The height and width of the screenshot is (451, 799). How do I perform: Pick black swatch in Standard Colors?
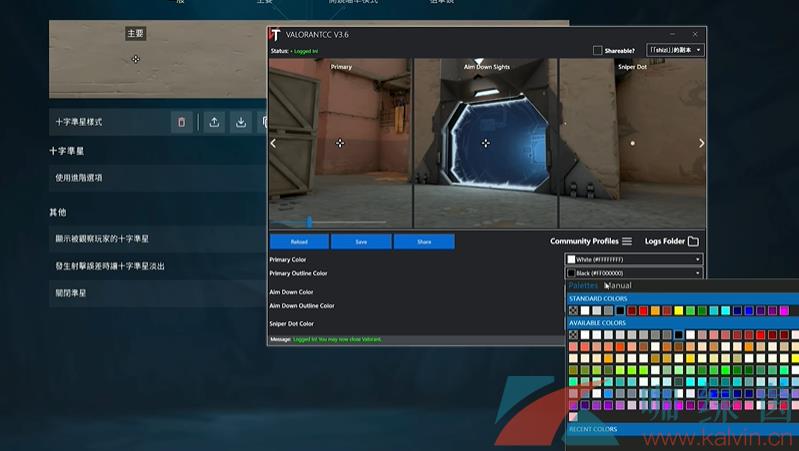620,310
